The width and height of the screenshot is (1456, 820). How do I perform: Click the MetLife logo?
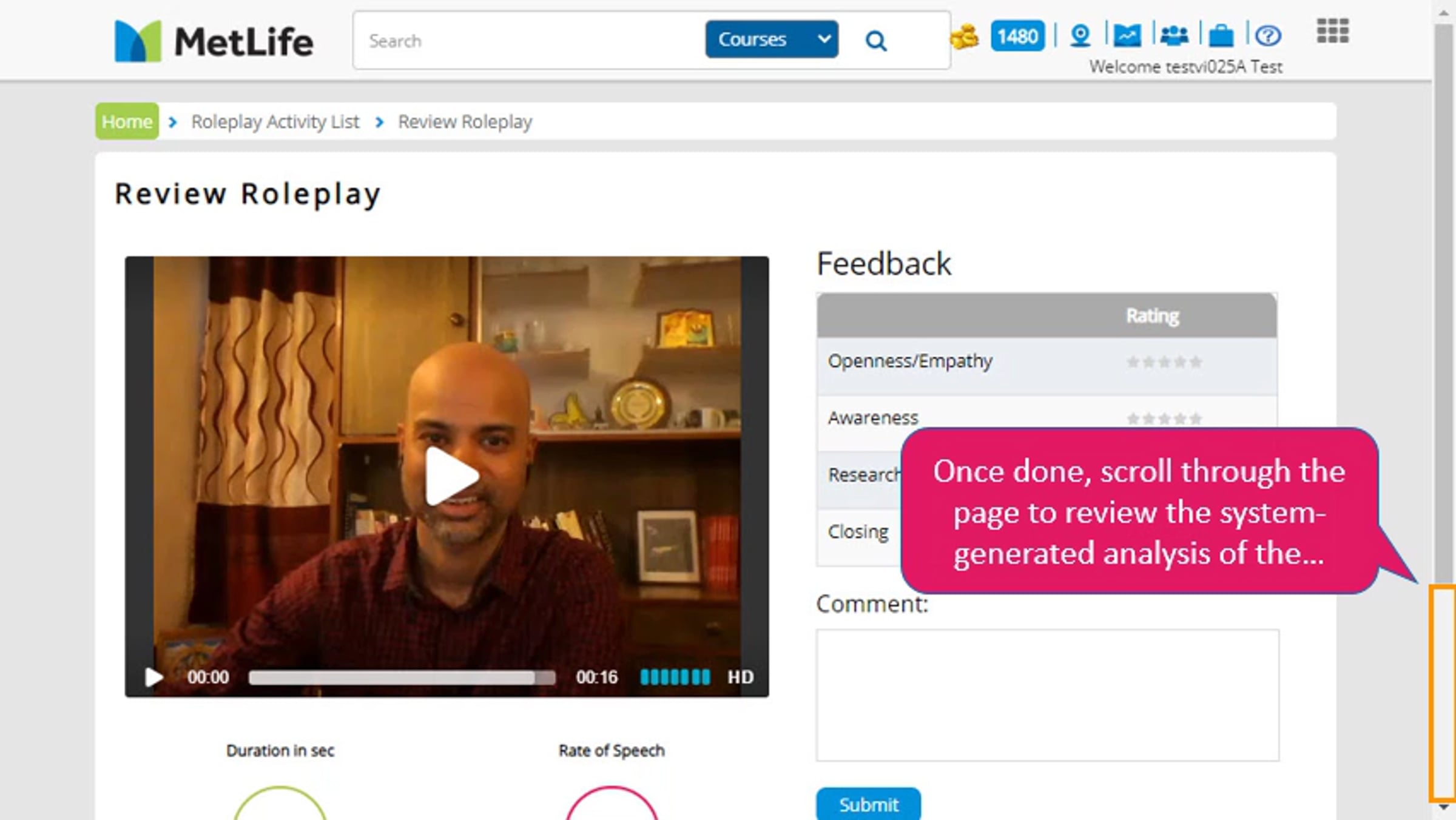pyautogui.click(x=214, y=41)
